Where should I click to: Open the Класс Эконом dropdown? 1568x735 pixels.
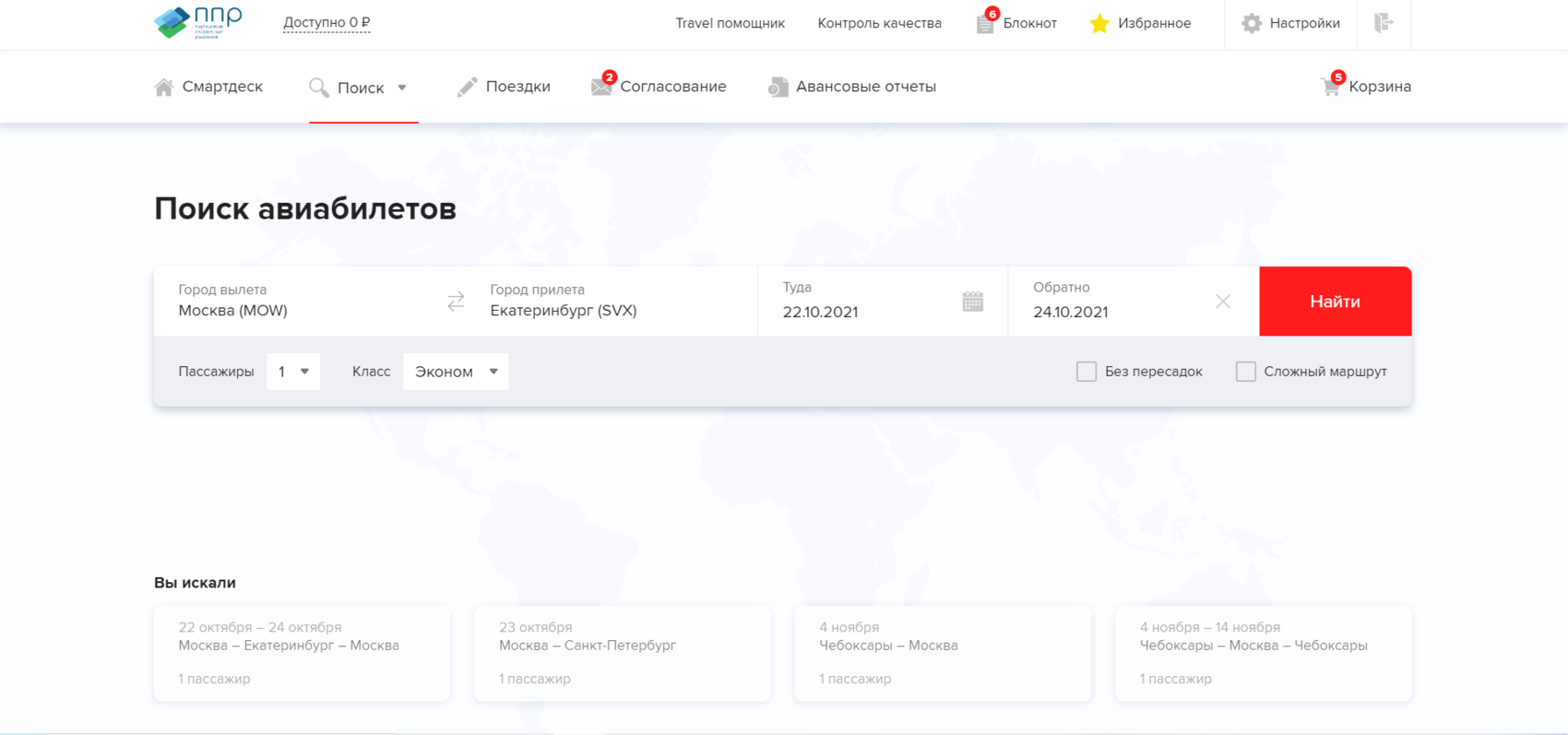pyautogui.click(x=456, y=372)
